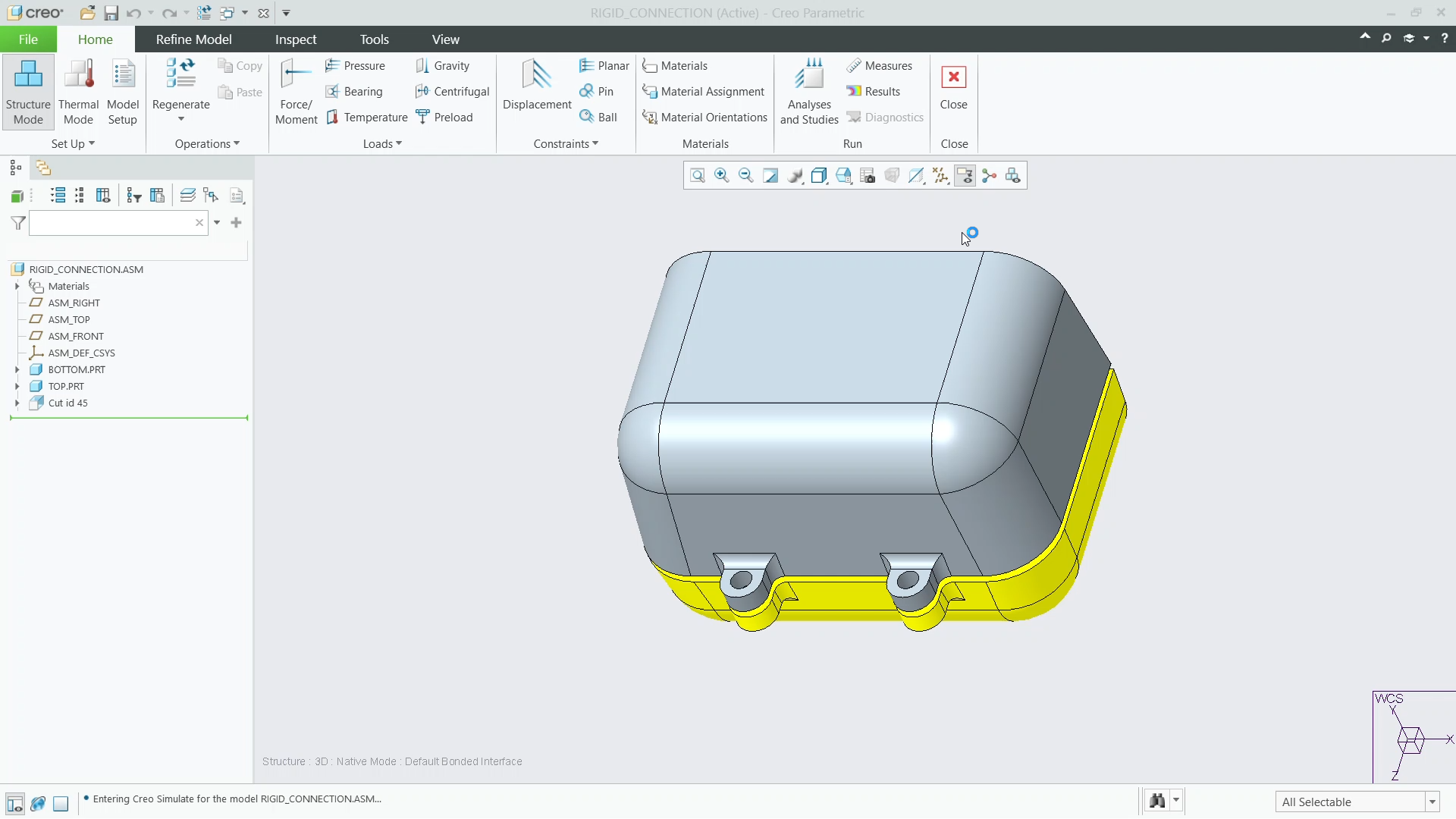
Task: Expand the BOTTOM.PRT node
Action: [x=17, y=370]
